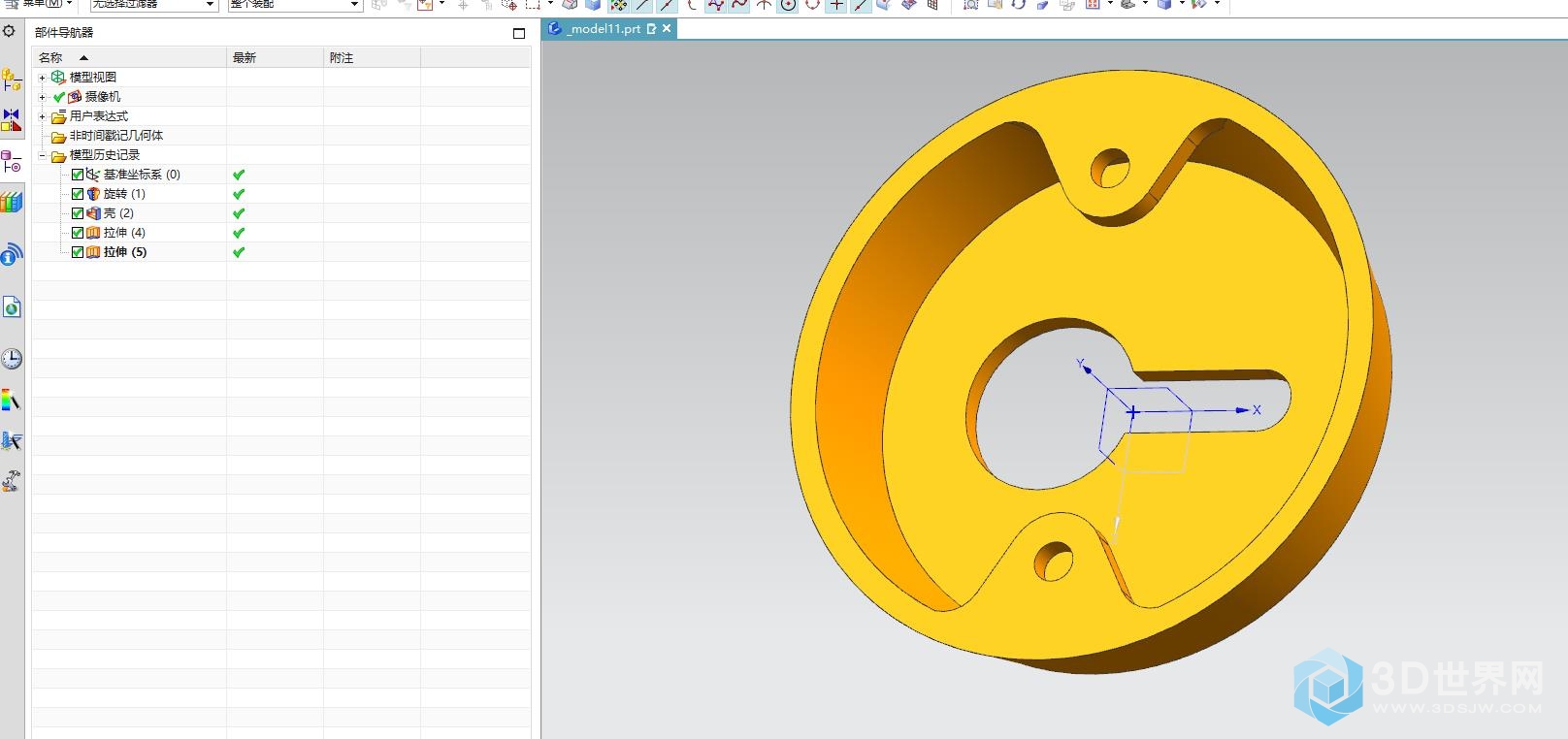Viewport: 1568px width, 739px height.
Task: Open the Assembly Navigator sidebar tab
Action: tap(12, 80)
